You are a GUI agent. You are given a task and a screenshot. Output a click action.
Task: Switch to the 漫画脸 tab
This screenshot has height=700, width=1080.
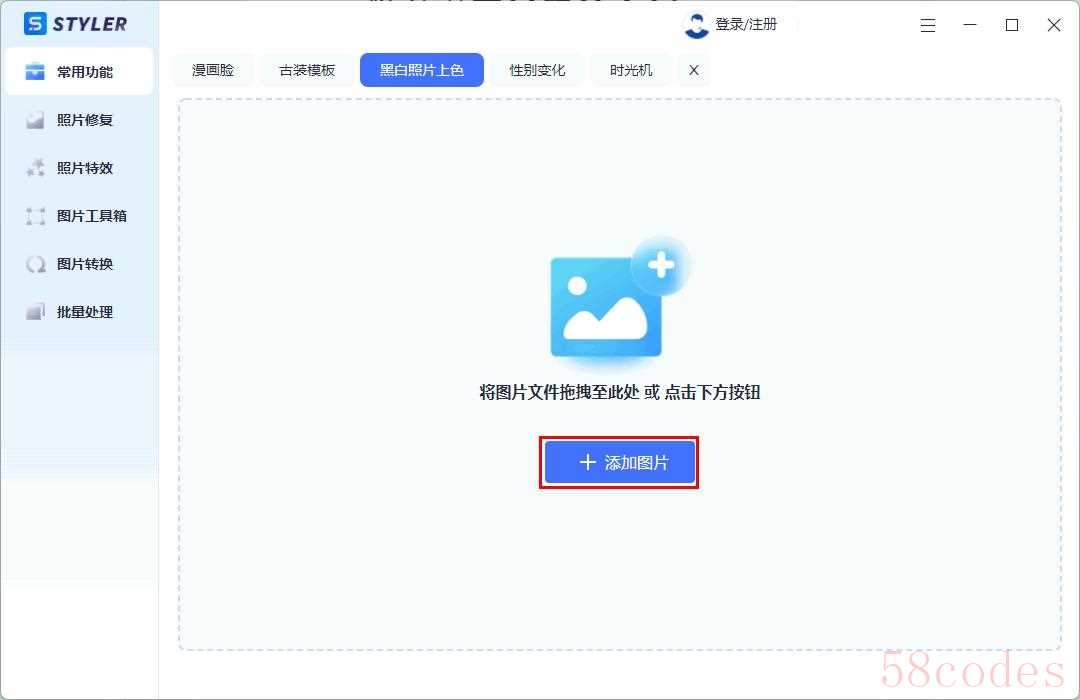tap(213, 70)
